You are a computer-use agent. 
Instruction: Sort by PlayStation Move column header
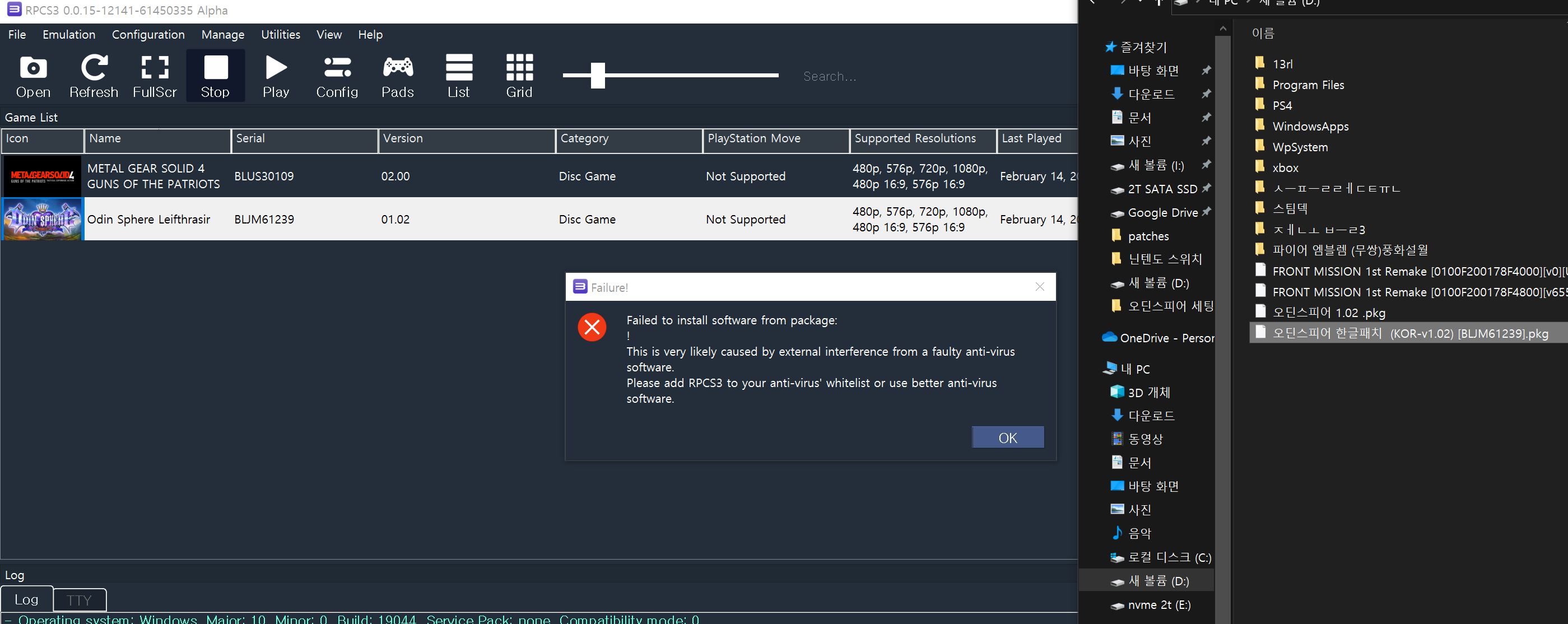coord(776,140)
